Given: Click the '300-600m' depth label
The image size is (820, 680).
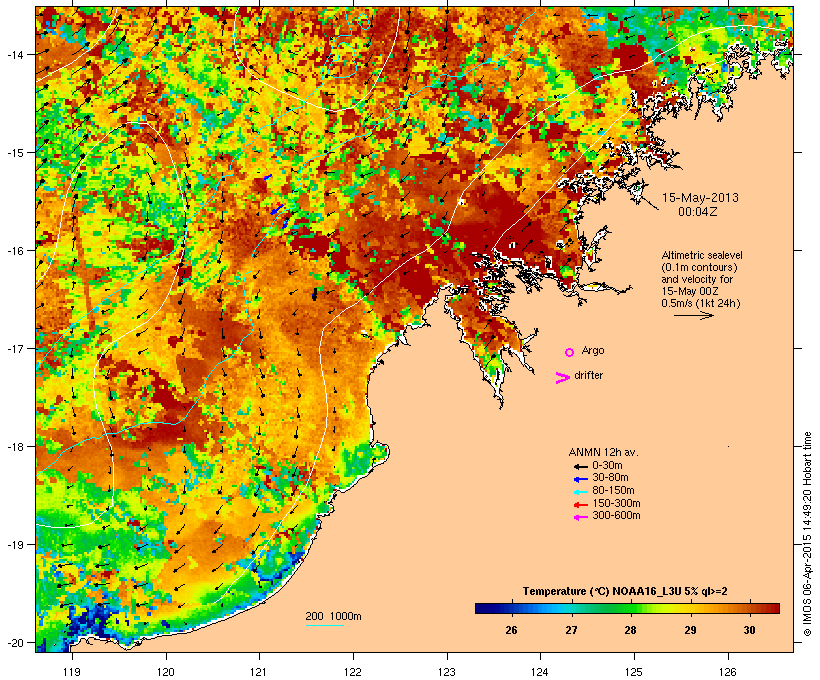Looking at the screenshot, I should click(616, 516).
